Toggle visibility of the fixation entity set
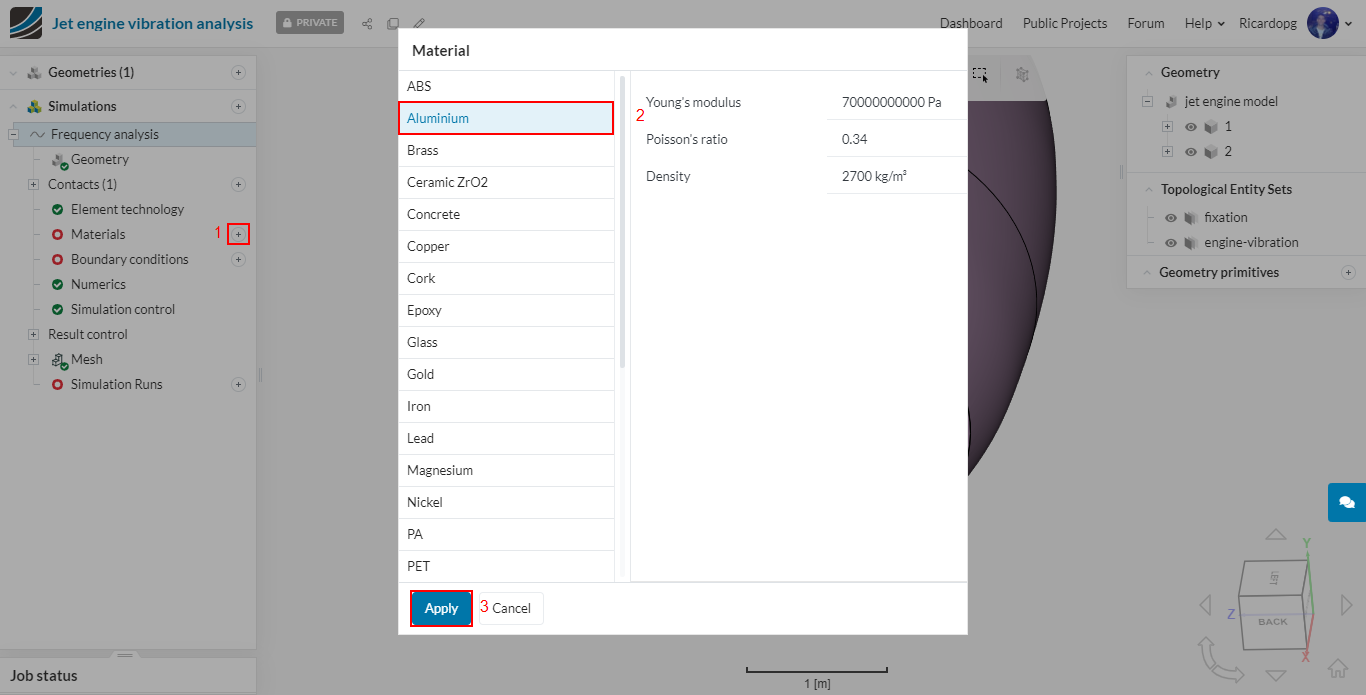Image resolution: width=1366 pixels, height=695 pixels. coord(1171,217)
